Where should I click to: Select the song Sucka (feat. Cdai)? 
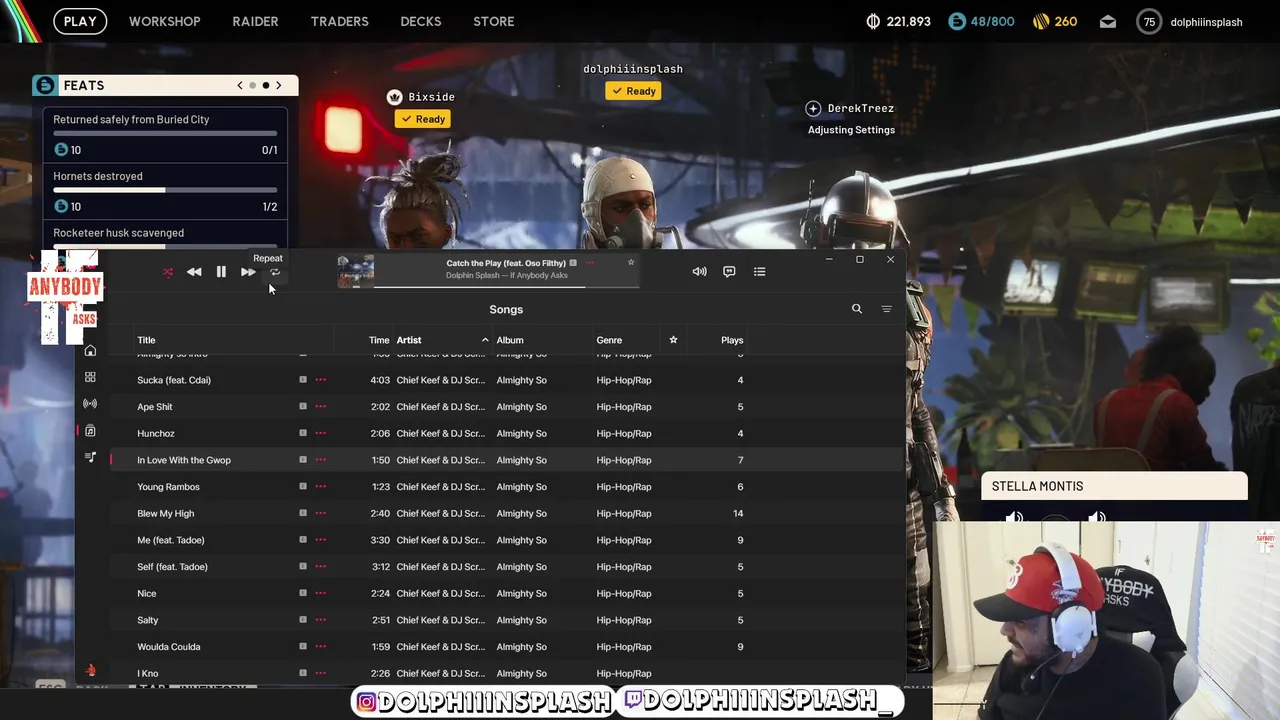tap(174, 380)
